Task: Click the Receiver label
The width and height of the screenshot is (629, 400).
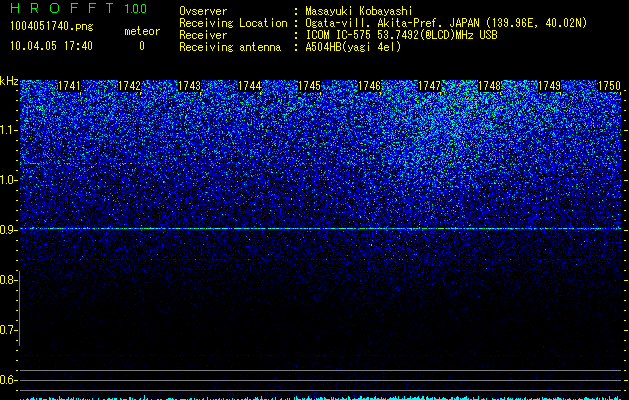Action: 203,35
